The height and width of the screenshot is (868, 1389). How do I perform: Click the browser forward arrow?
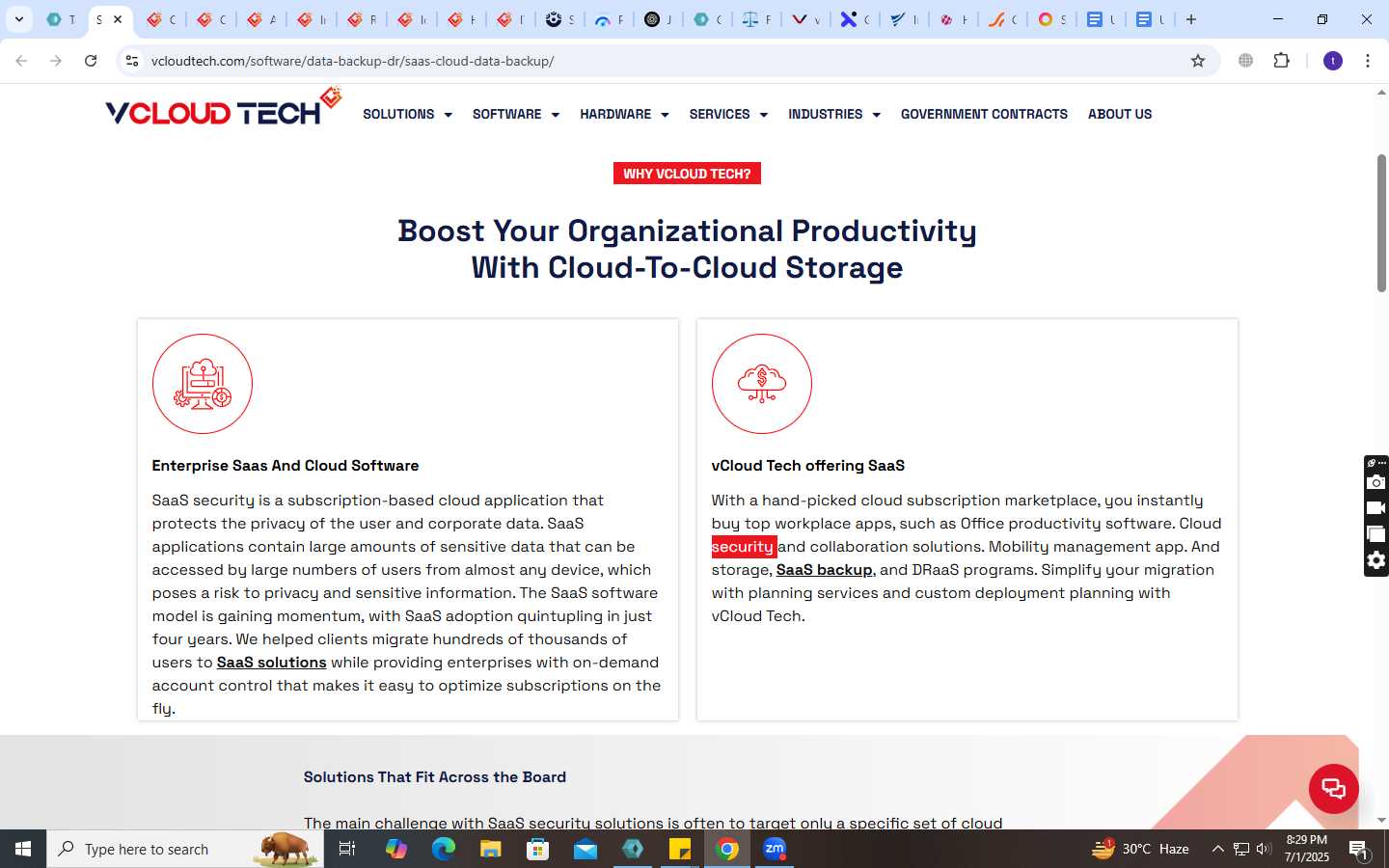click(x=56, y=61)
